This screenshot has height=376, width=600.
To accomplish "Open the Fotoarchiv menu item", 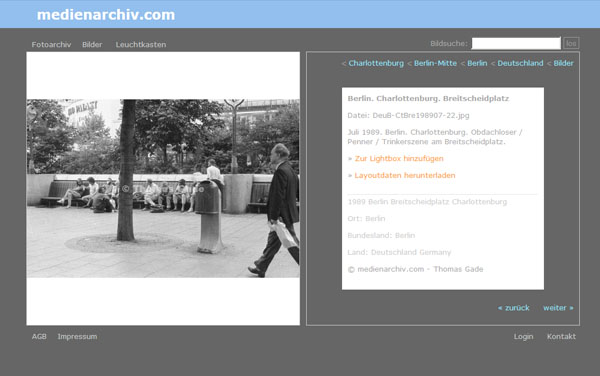I will pos(51,45).
